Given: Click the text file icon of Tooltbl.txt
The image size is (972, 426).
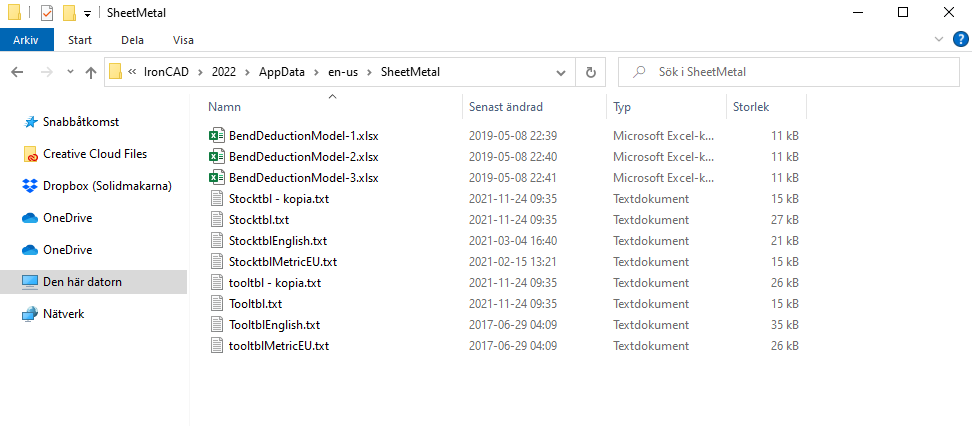Looking at the screenshot, I should (216, 304).
